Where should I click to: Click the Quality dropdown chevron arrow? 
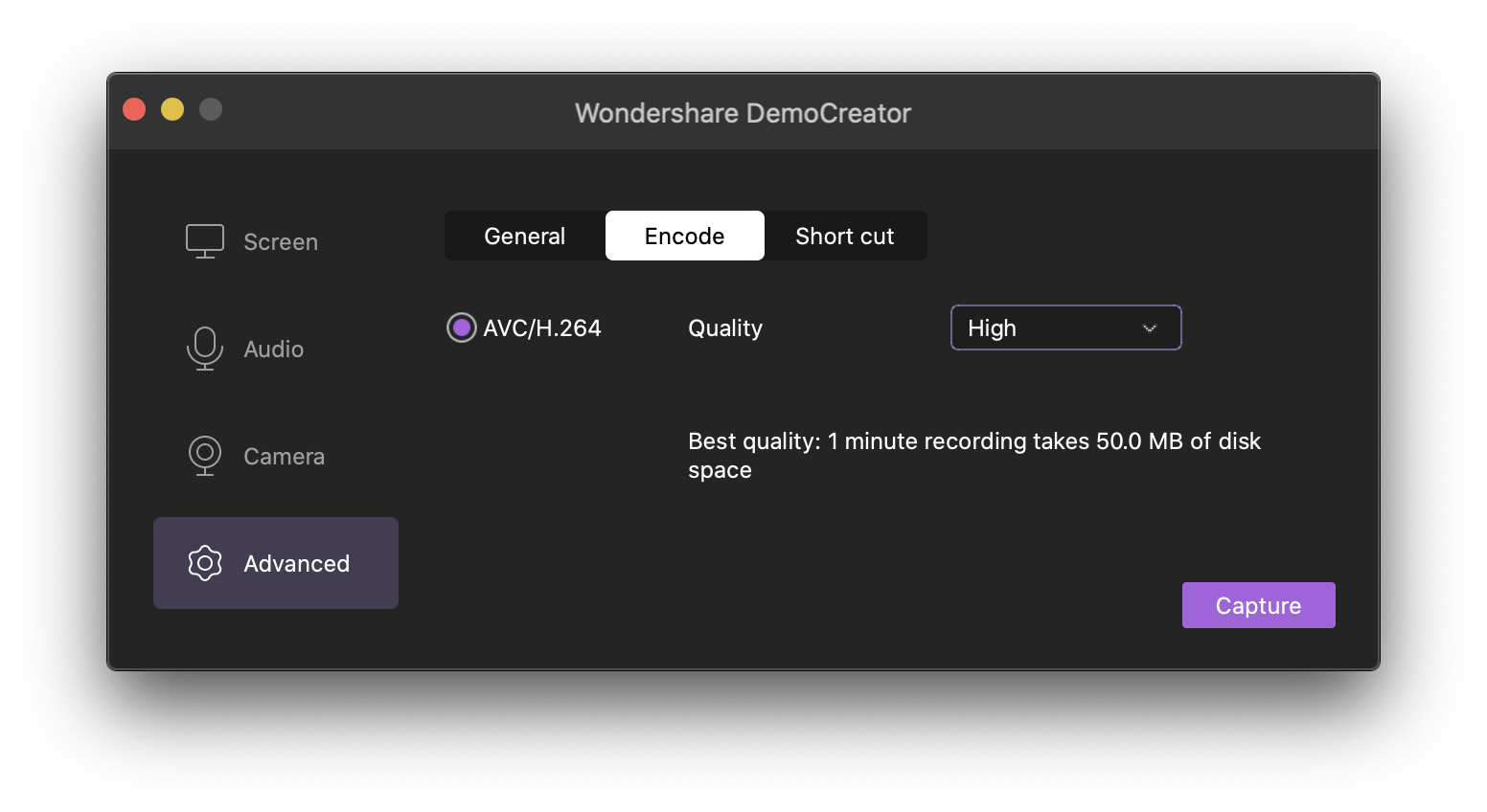click(1150, 328)
